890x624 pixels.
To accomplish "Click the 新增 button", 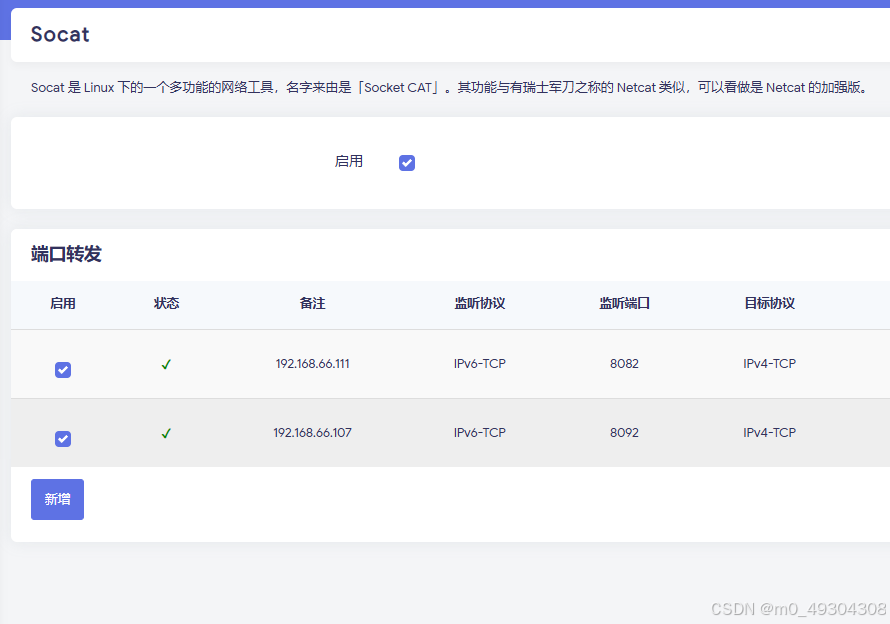I will [57, 499].
